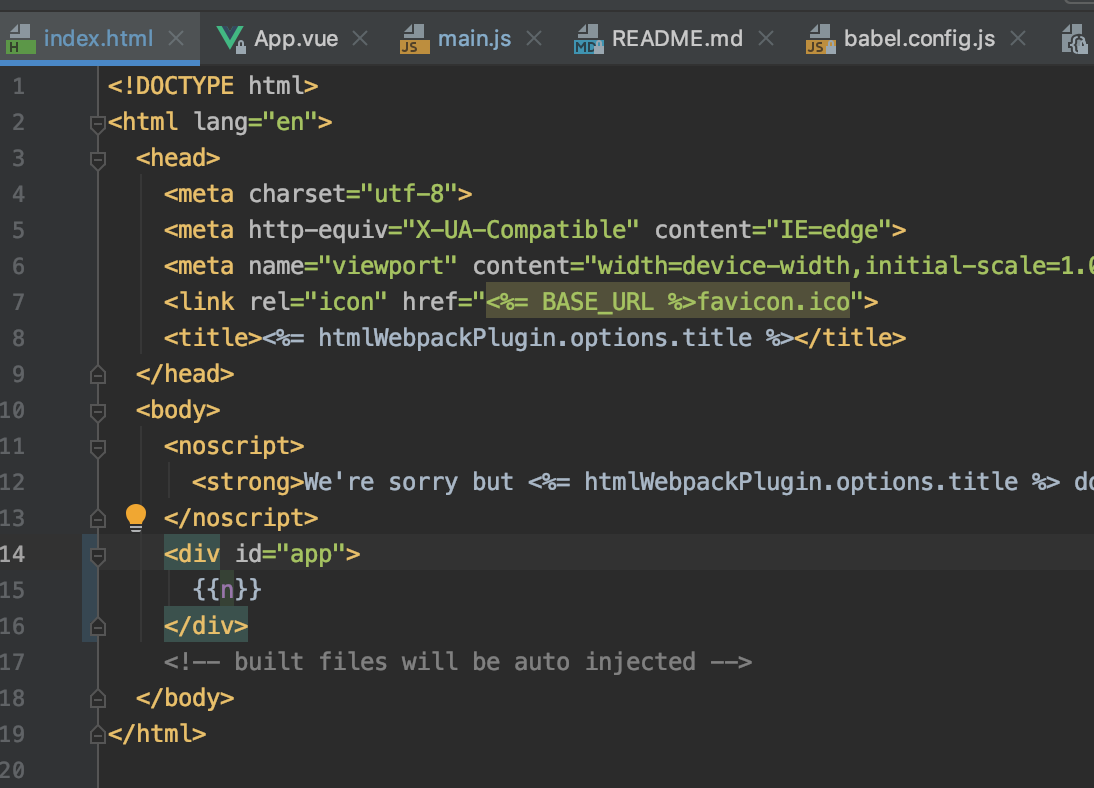Close the README.md tab
1094x788 pixels.
tap(766, 38)
